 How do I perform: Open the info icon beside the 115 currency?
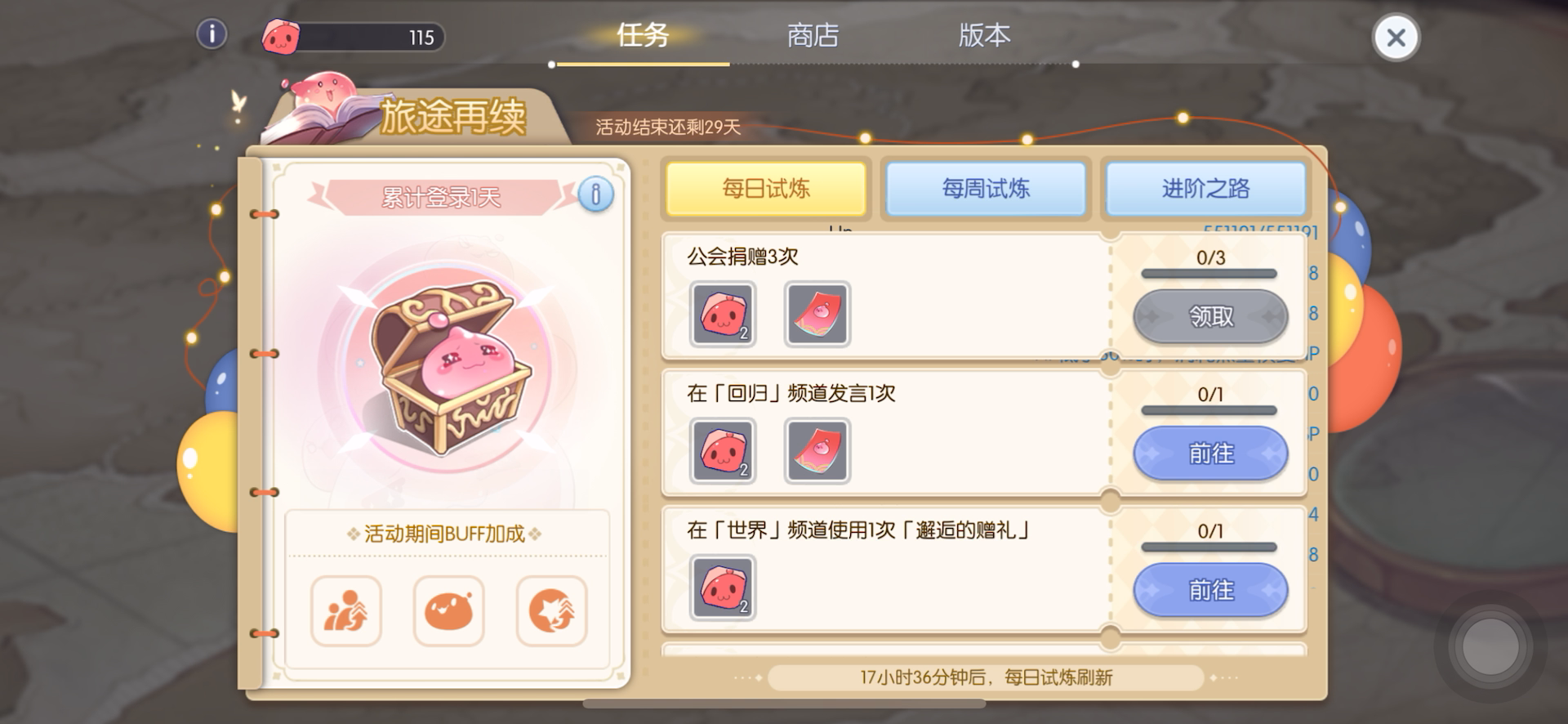[x=212, y=34]
